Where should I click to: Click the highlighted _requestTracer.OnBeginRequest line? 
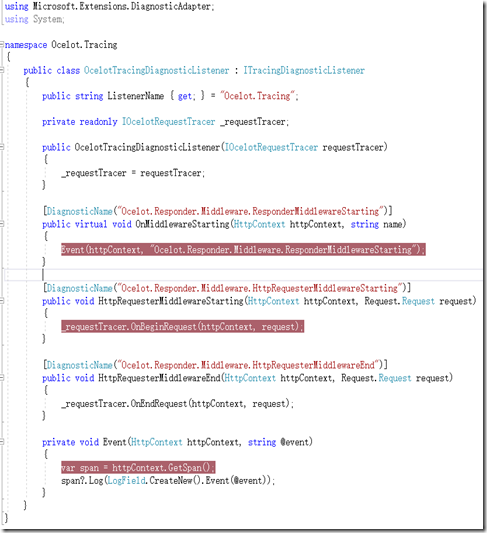[182, 326]
